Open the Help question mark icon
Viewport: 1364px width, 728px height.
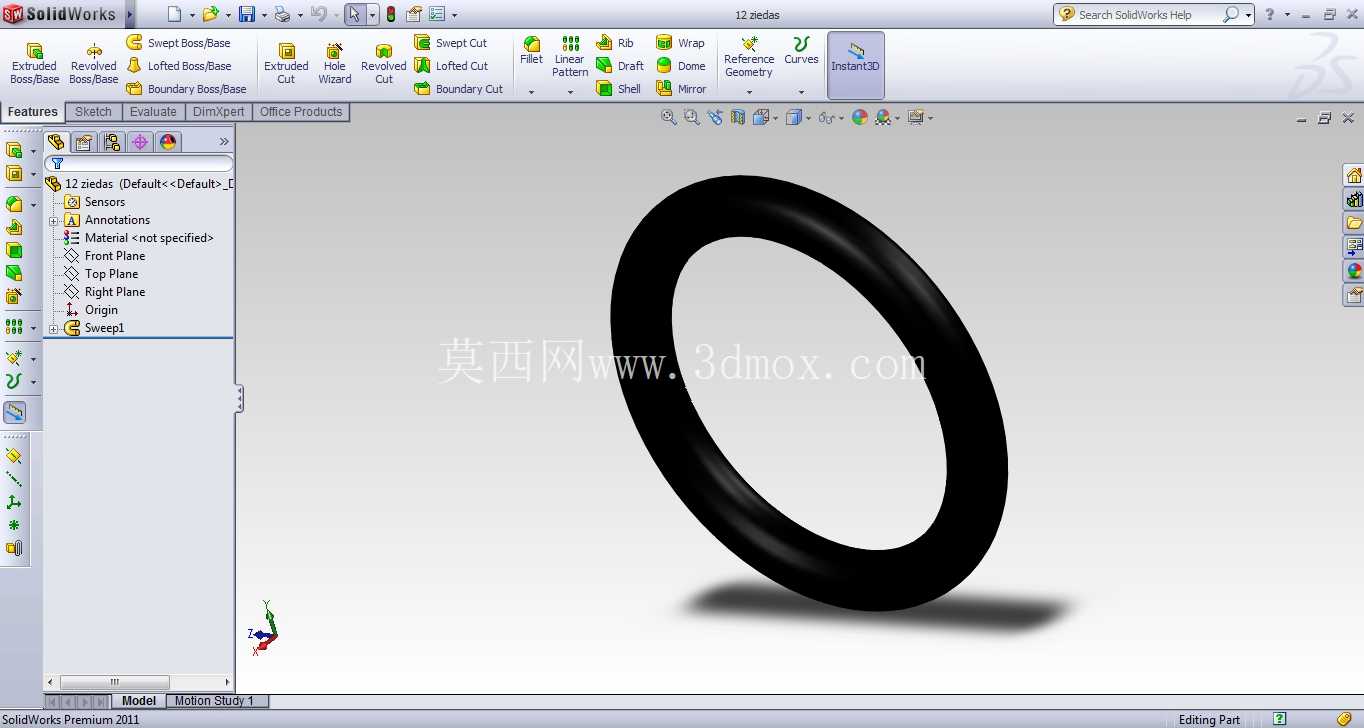[1269, 14]
